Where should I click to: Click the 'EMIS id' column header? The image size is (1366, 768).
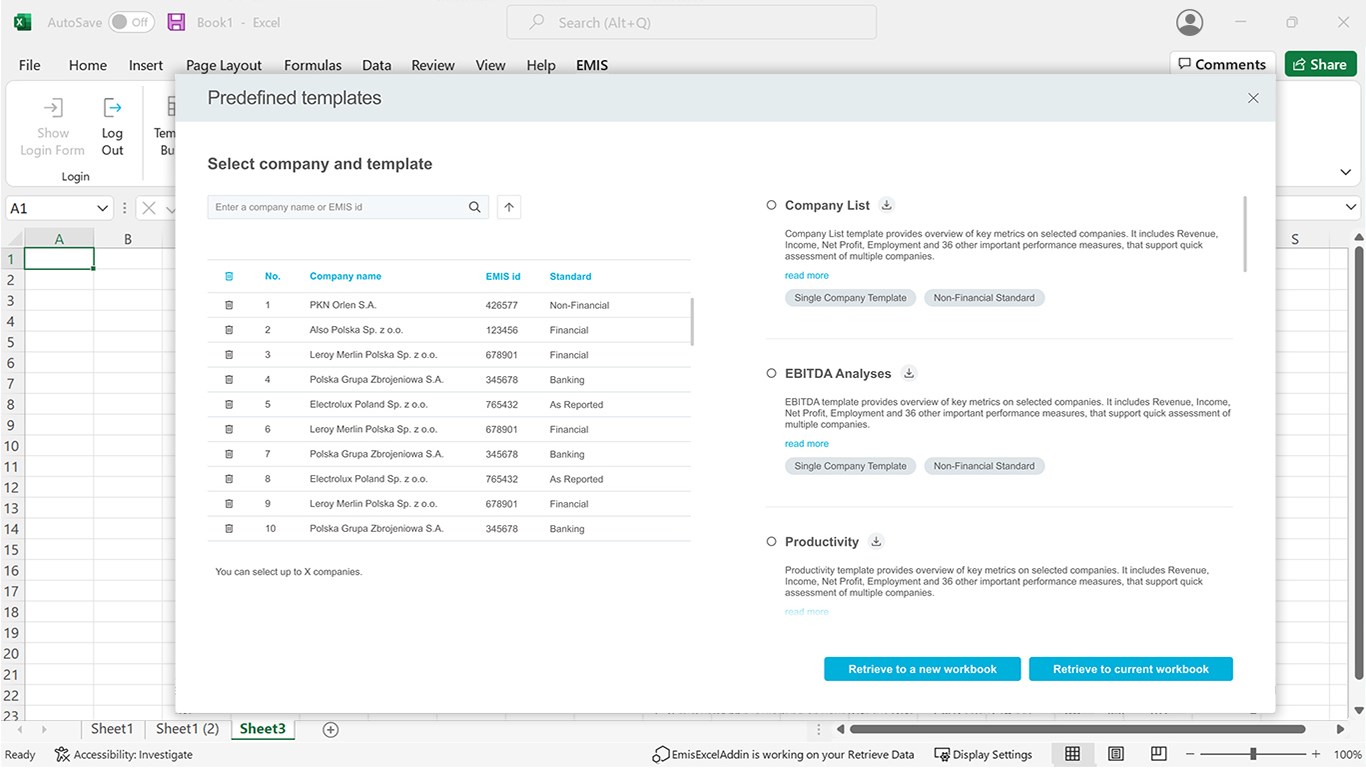coord(503,276)
